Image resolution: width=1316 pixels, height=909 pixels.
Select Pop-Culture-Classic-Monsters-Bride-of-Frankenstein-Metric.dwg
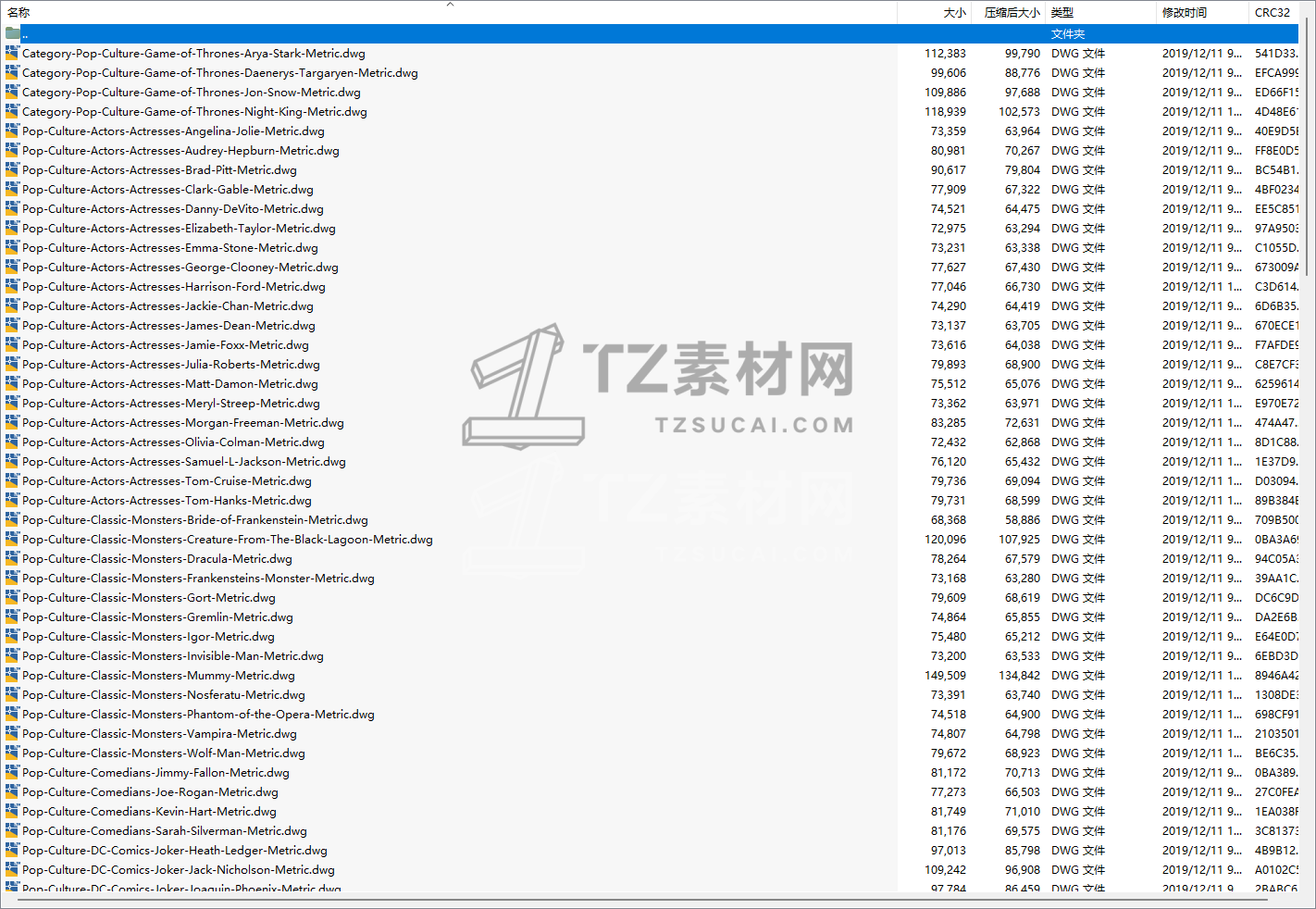[195, 520]
